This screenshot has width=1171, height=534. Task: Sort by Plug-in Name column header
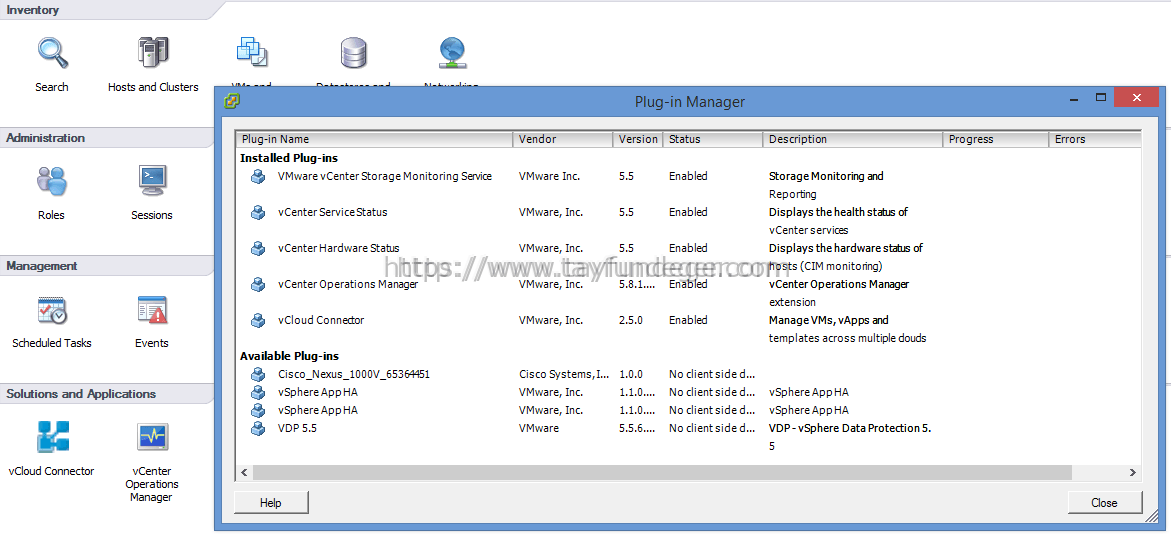(374, 140)
